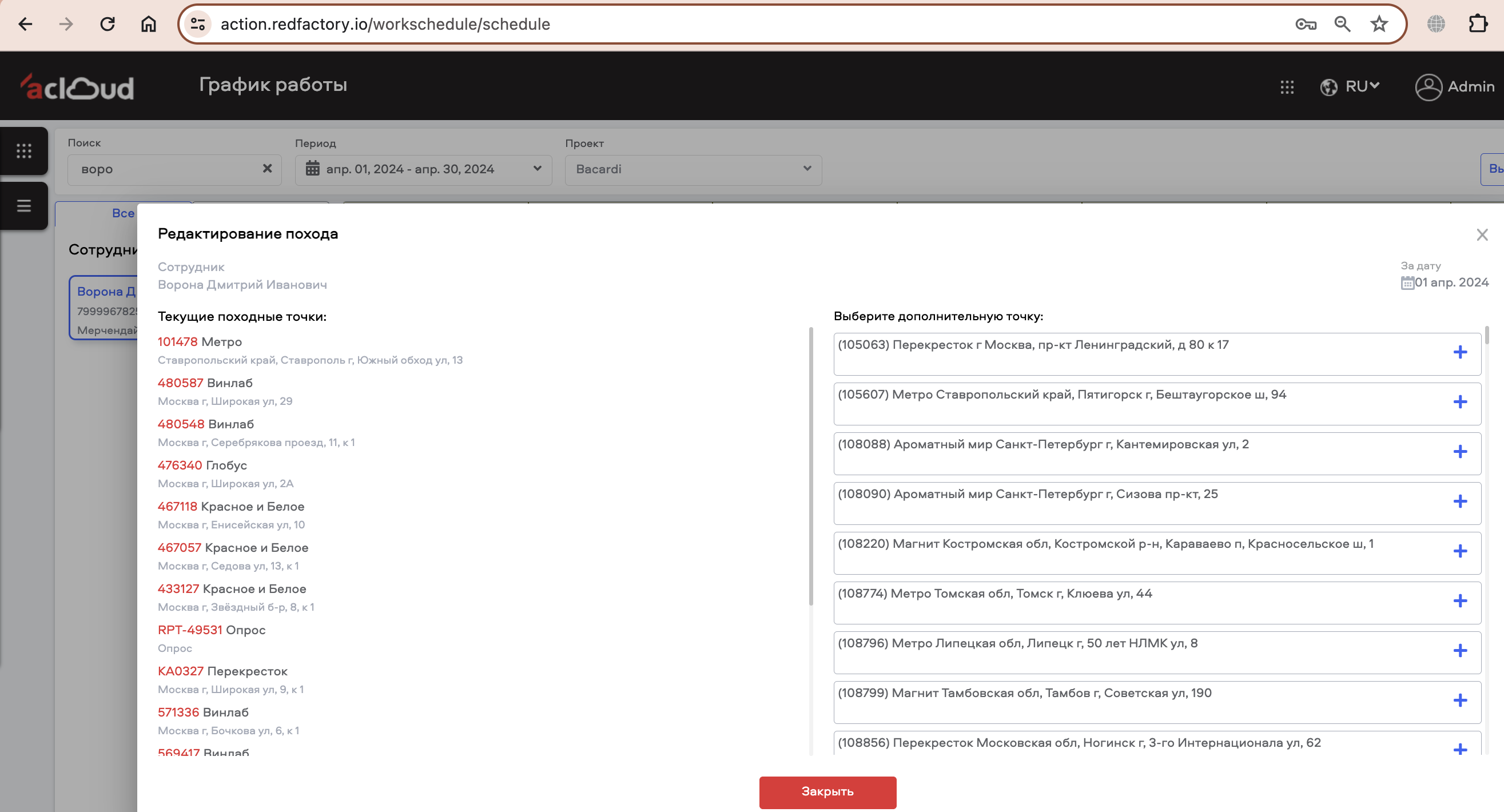Click the browser forward arrow
Screen dimensions: 1504x812
click(x=66, y=24)
